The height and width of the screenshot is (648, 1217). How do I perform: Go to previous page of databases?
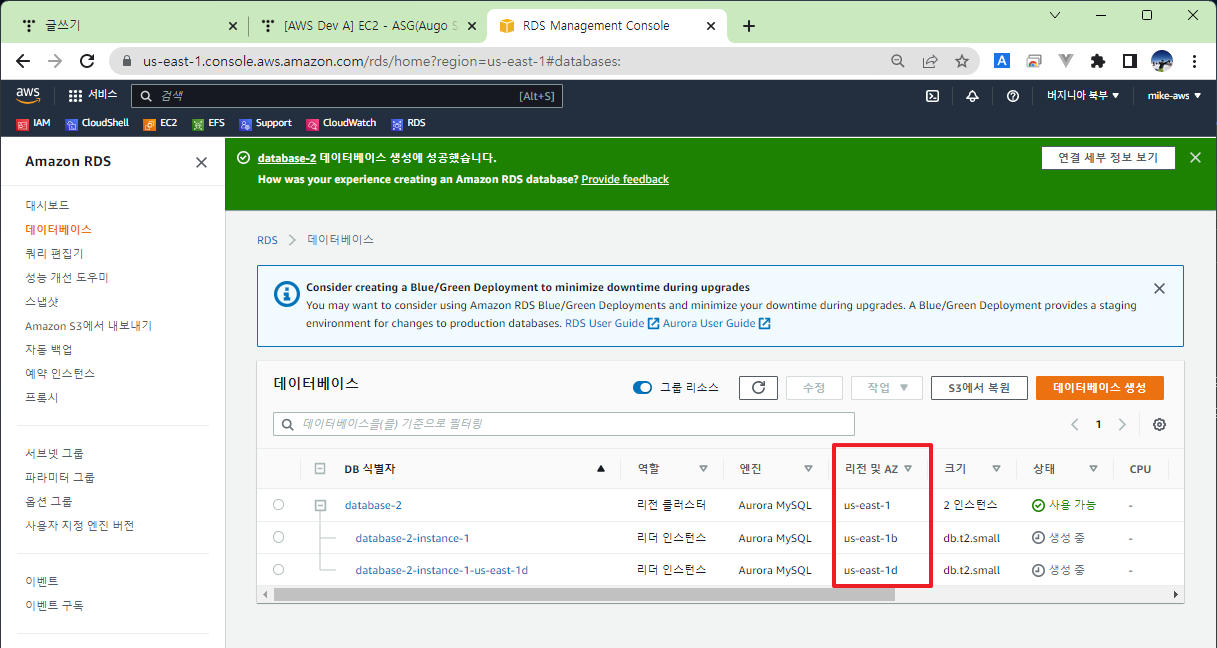1075,424
